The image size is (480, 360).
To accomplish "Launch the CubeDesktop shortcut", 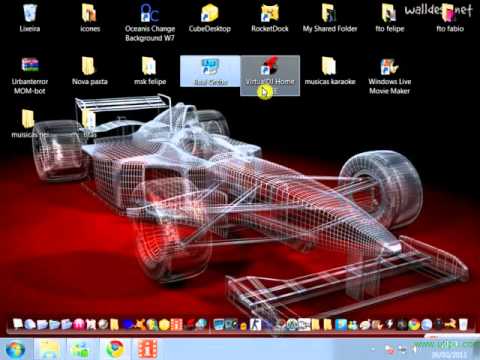I will [210, 18].
